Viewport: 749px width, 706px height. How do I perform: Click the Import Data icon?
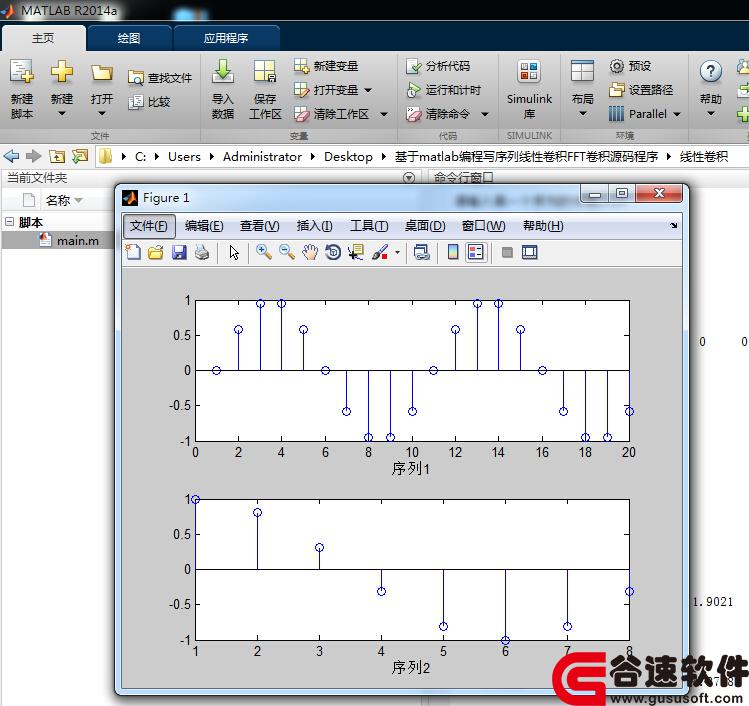pos(223,72)
